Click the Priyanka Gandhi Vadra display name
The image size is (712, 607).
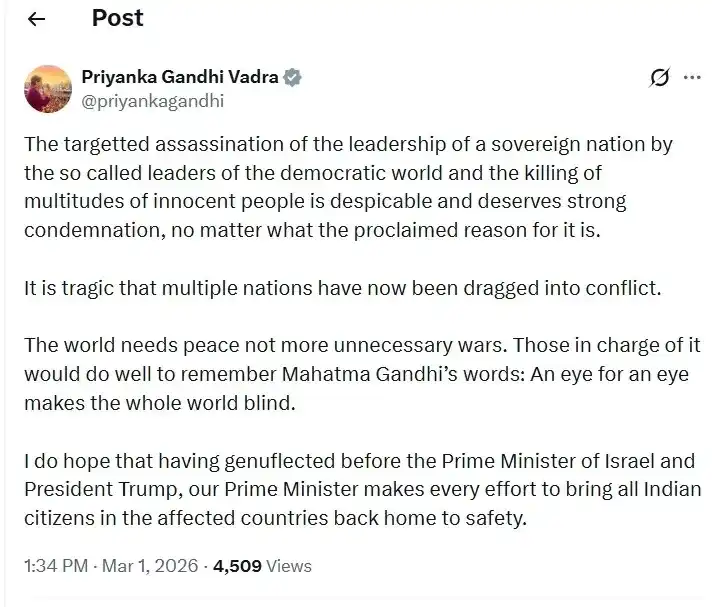coord(180,77)
